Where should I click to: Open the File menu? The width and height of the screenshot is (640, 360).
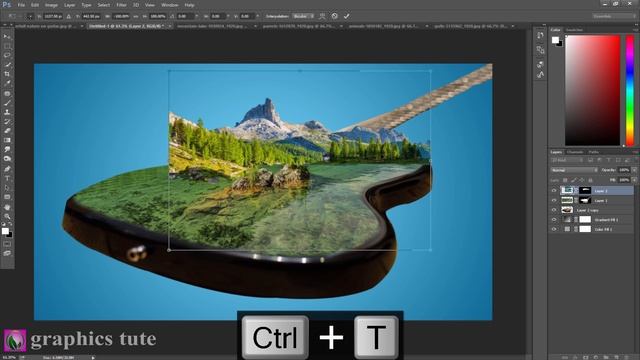(x=21, y=5)
